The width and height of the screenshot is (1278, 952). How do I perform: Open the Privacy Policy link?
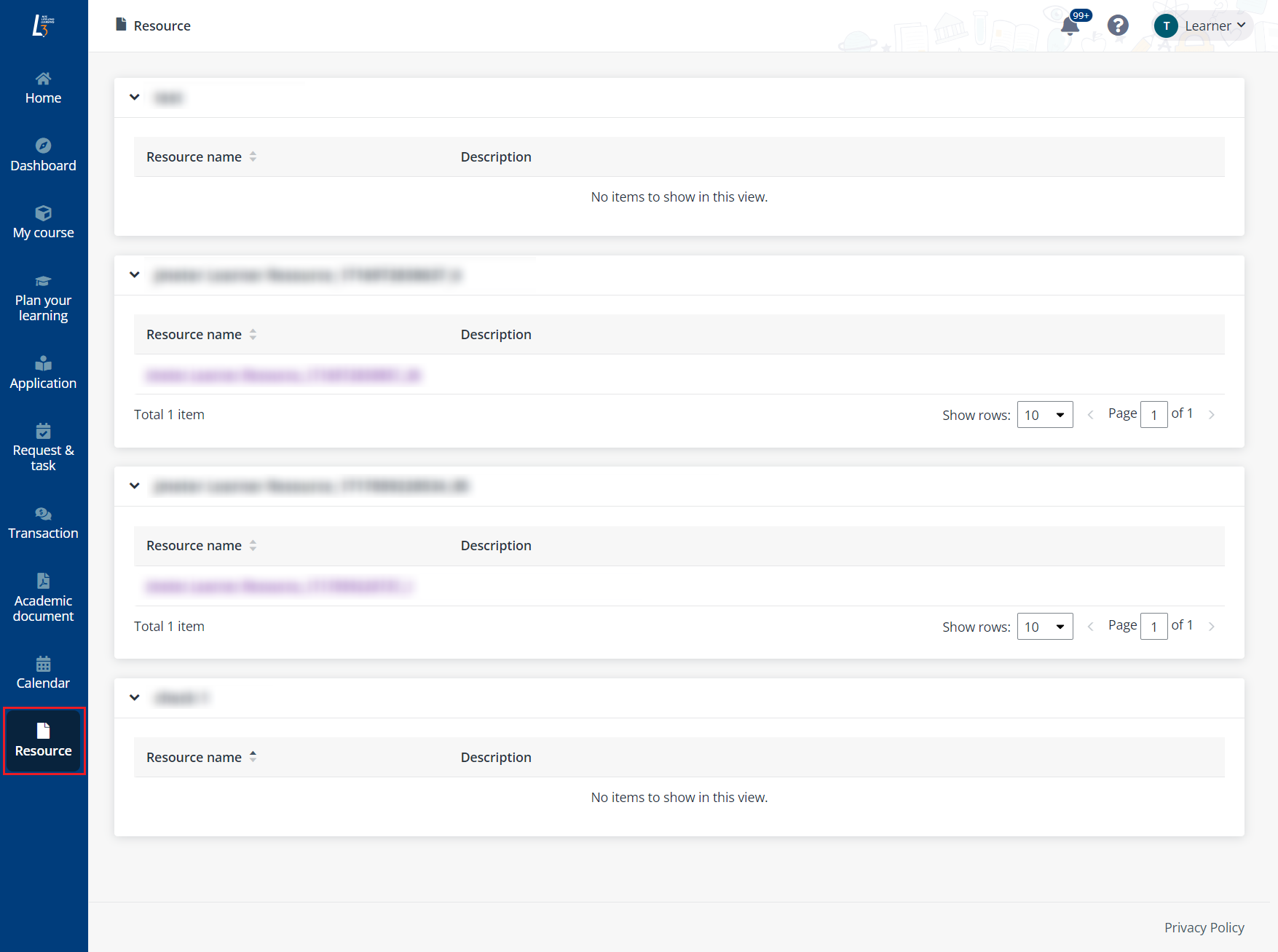click(x=1204, y=927)
